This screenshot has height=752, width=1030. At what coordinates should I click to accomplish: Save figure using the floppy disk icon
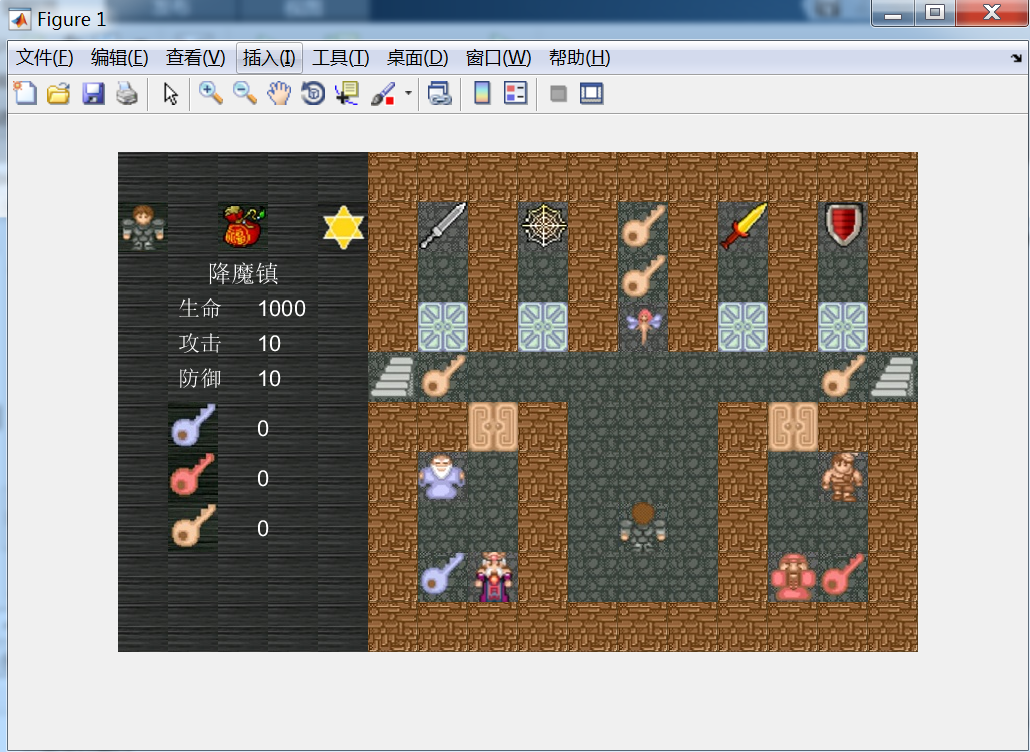coord(93,93)
